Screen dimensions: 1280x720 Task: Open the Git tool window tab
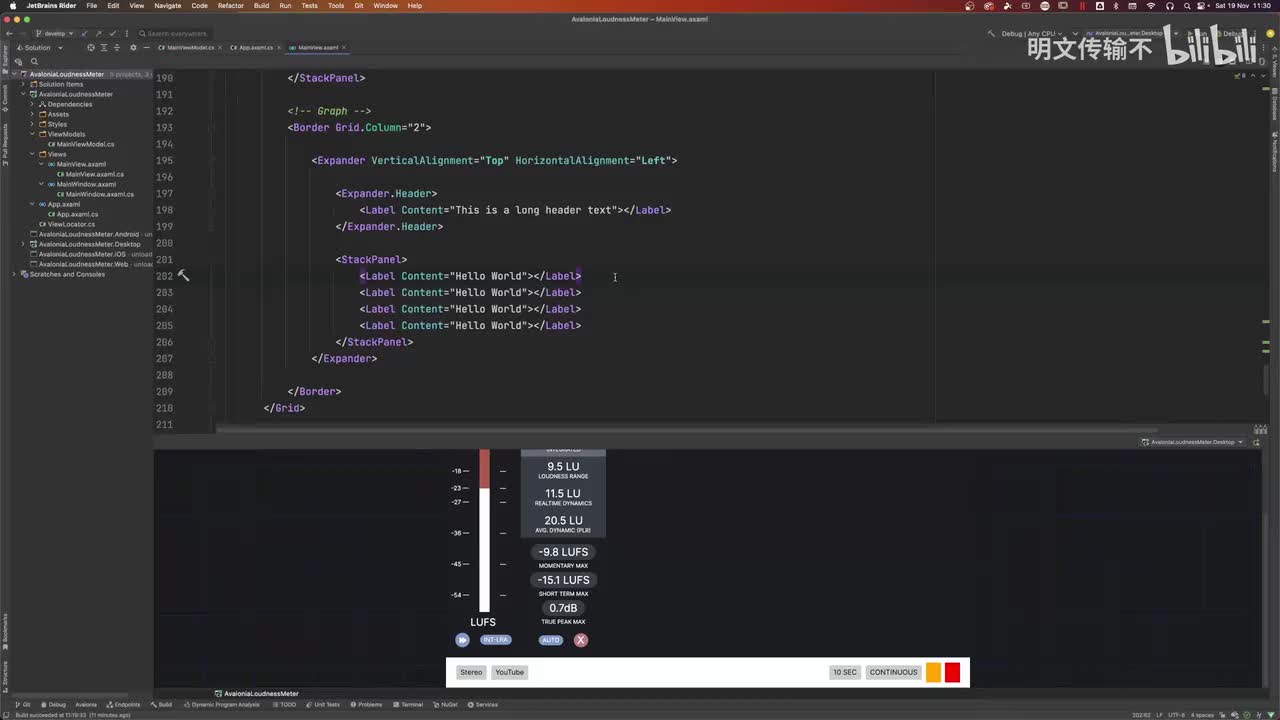coord(24,705)
